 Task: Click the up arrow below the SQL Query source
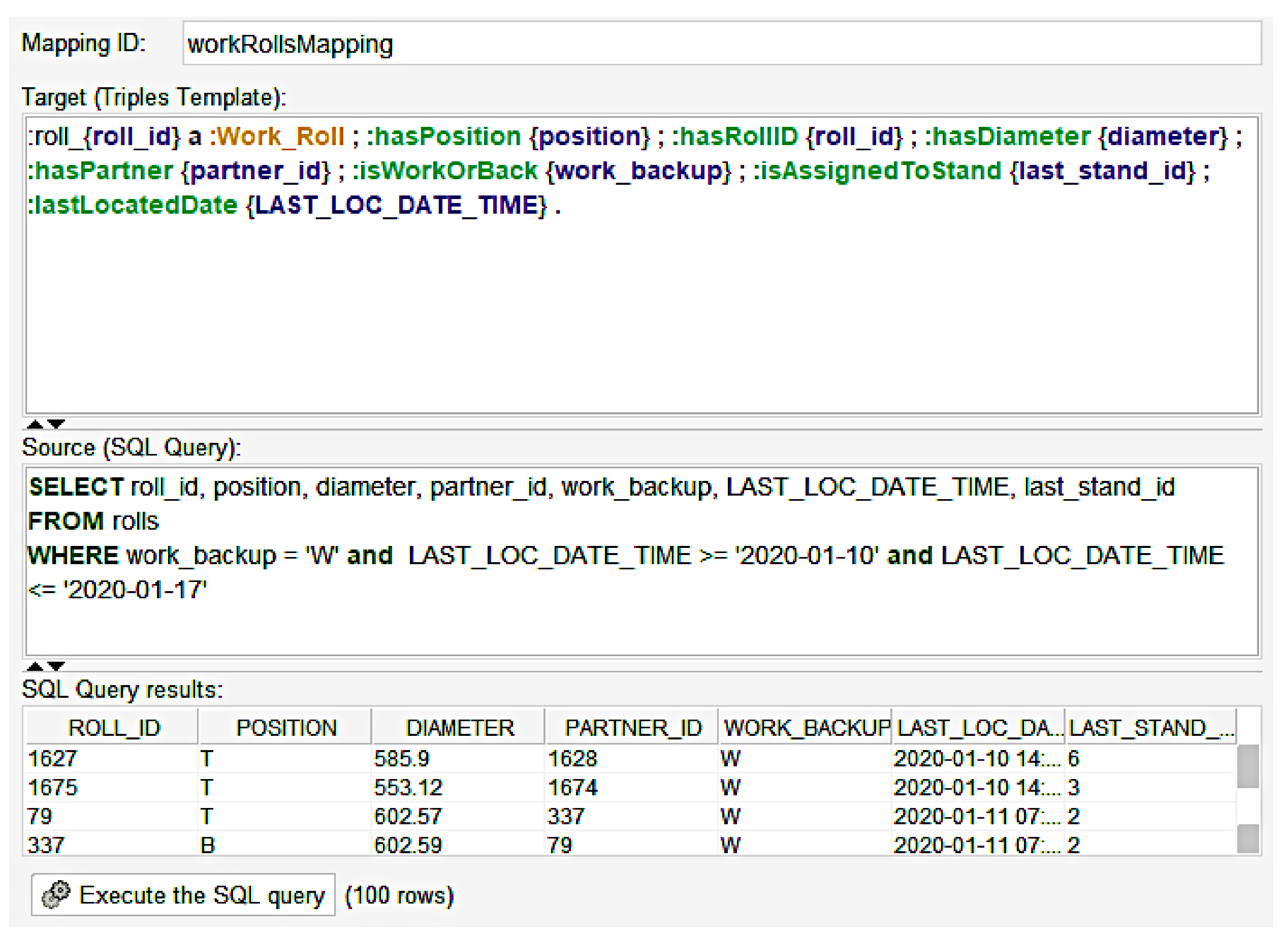coord(35,666)
